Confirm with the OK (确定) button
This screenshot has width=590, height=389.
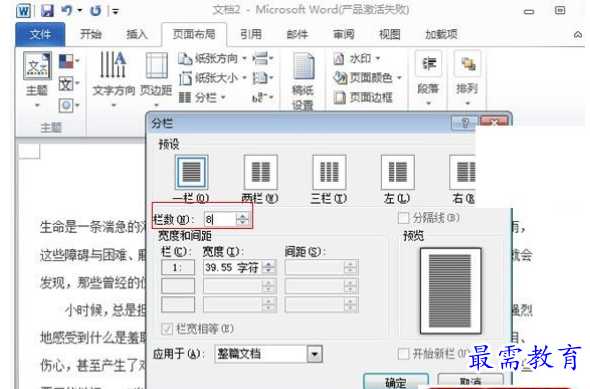396,381
